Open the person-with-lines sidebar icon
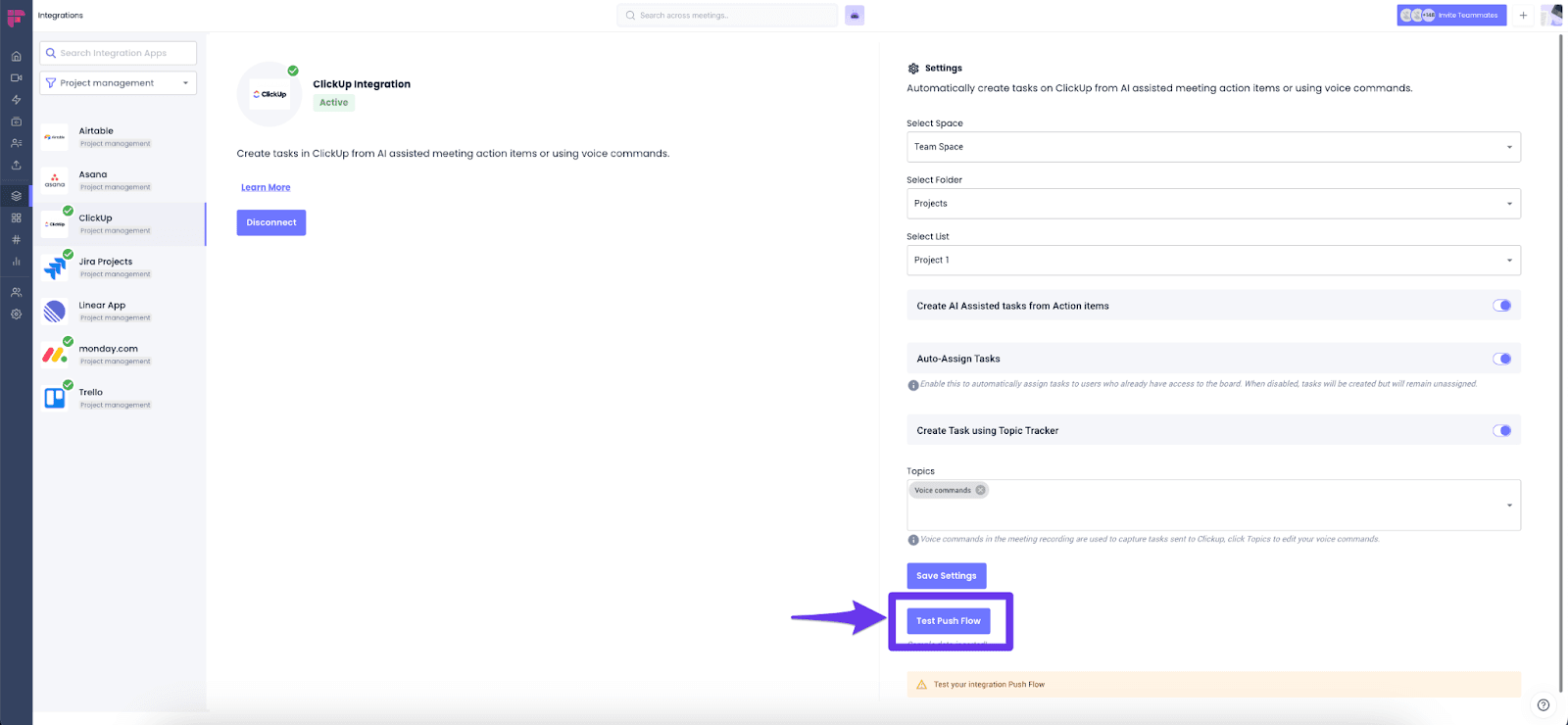 [x=16, y=143]
